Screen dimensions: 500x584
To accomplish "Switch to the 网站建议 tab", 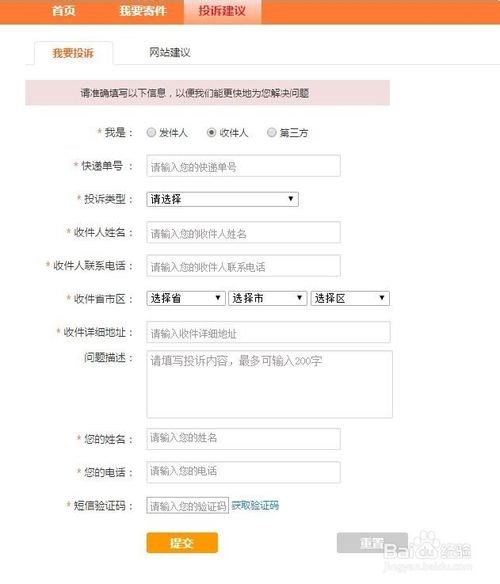I will pos(170,53).
